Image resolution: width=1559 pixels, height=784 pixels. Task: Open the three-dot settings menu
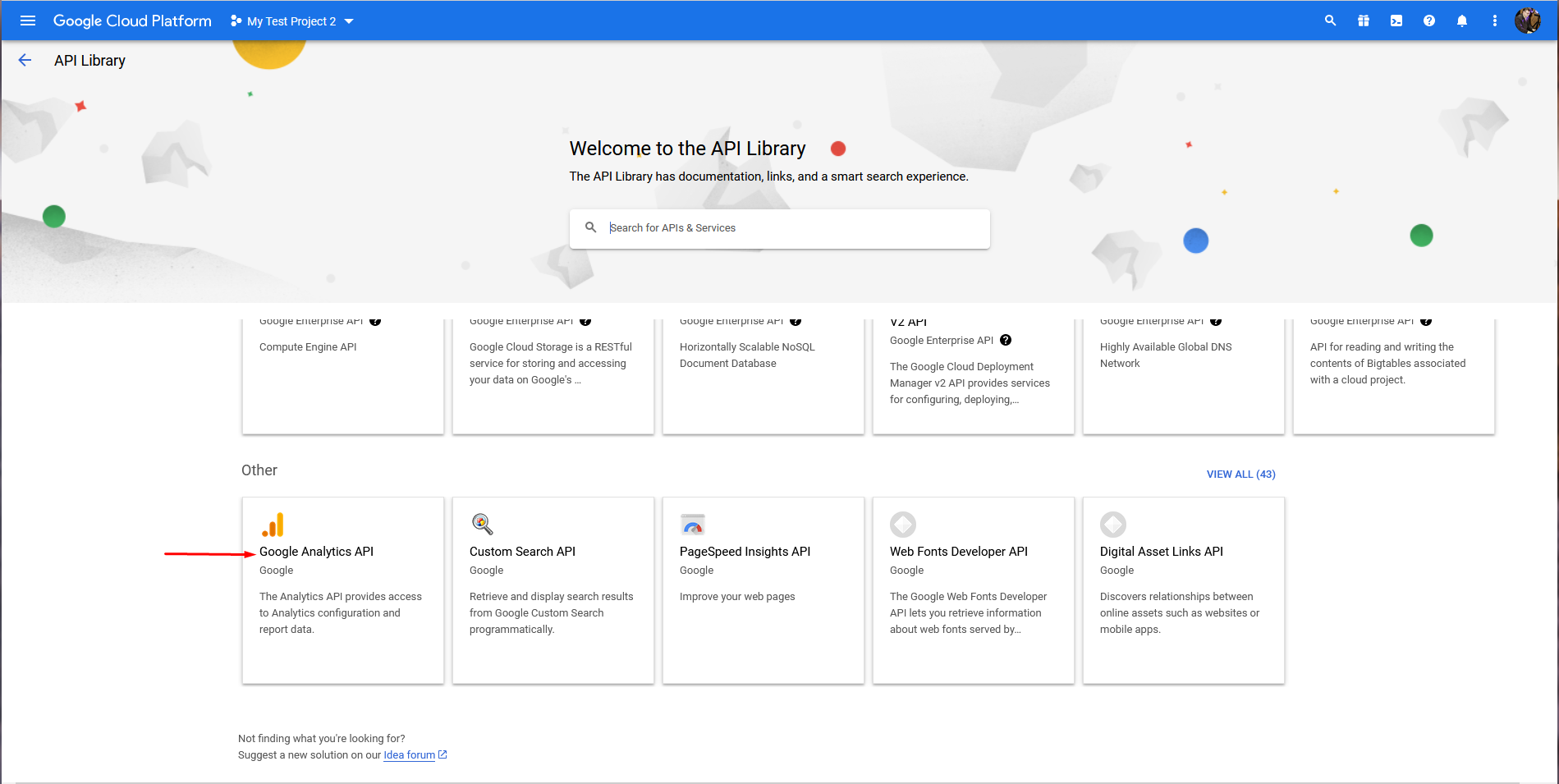pyautogui.click(x=1494, y=21)
